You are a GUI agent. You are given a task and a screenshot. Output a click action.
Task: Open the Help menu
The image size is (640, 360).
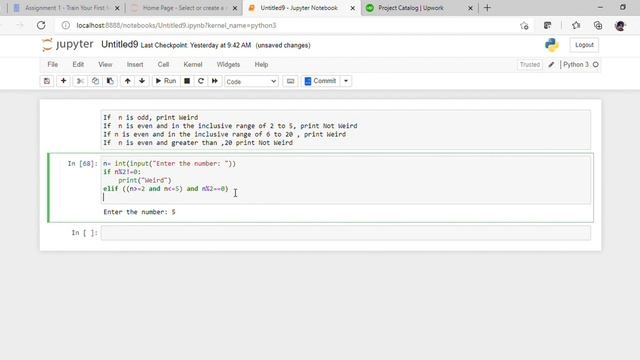click(x=261, y=64)
